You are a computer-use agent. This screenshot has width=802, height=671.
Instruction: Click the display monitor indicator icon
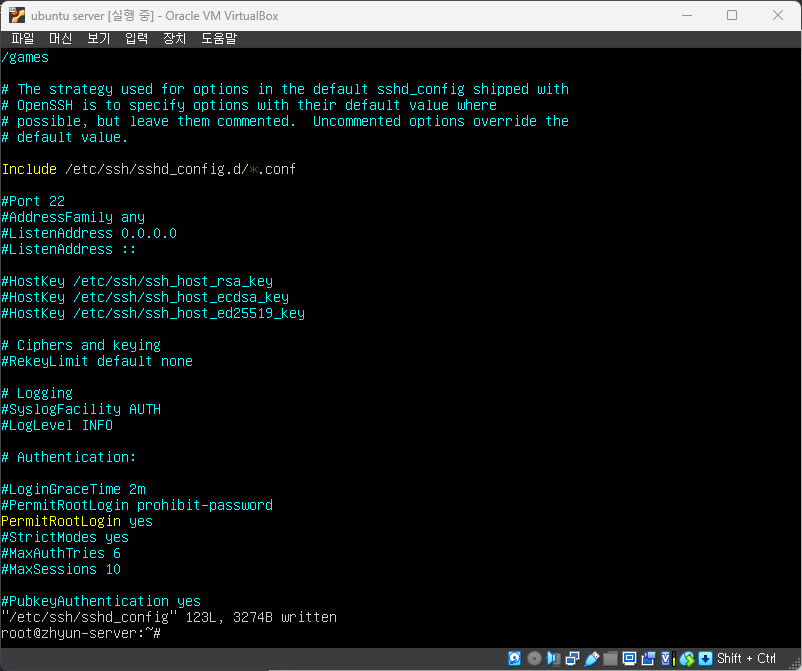tap(629, 658)
